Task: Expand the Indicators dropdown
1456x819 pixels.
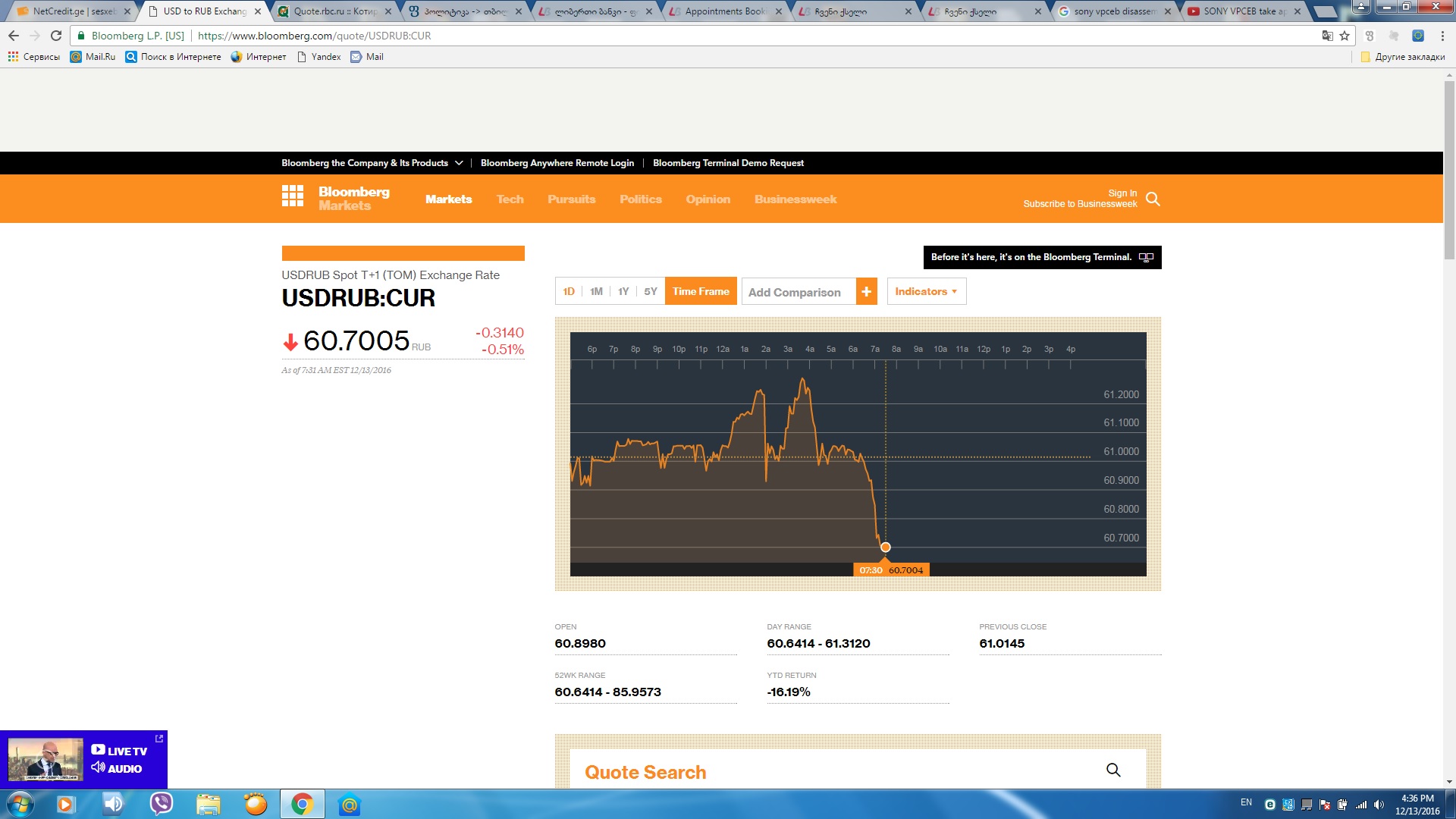Action: (926, 291)
